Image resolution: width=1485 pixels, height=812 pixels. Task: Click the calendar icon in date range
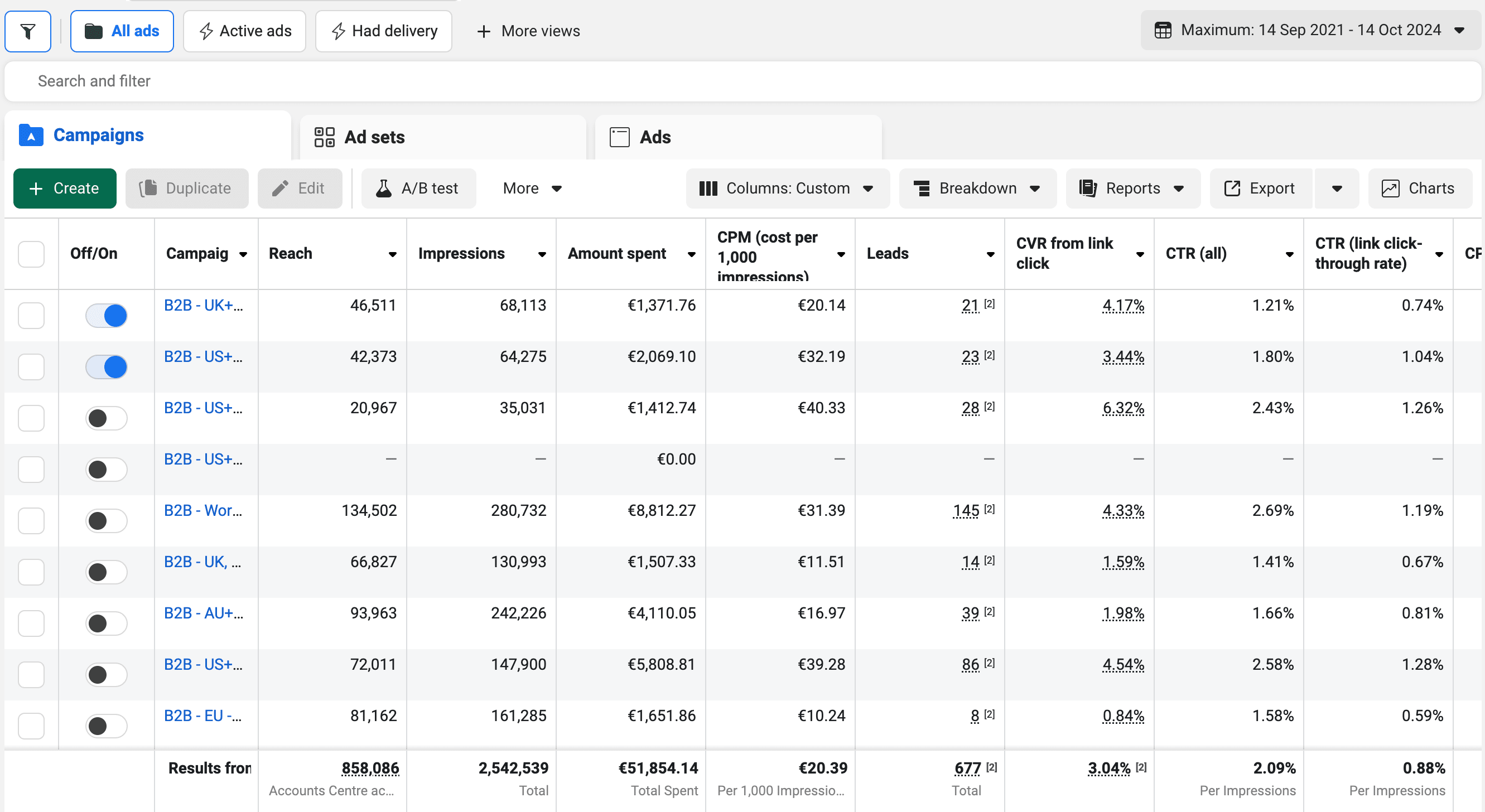(x=1163, y=30)
